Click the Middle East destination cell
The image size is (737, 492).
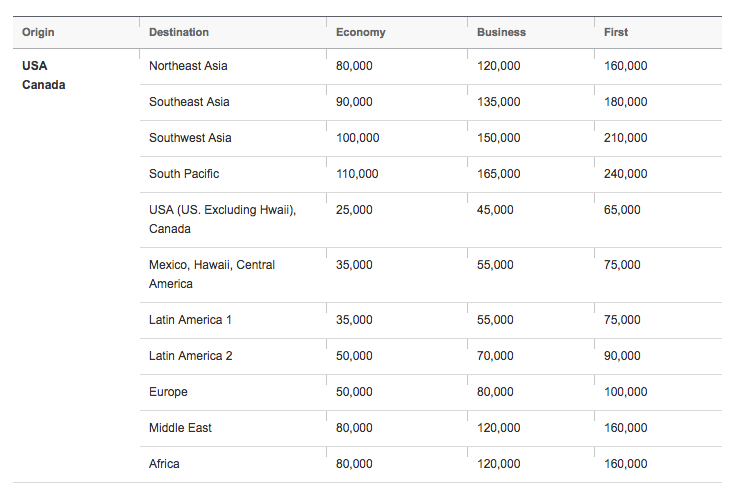[180, 428]
